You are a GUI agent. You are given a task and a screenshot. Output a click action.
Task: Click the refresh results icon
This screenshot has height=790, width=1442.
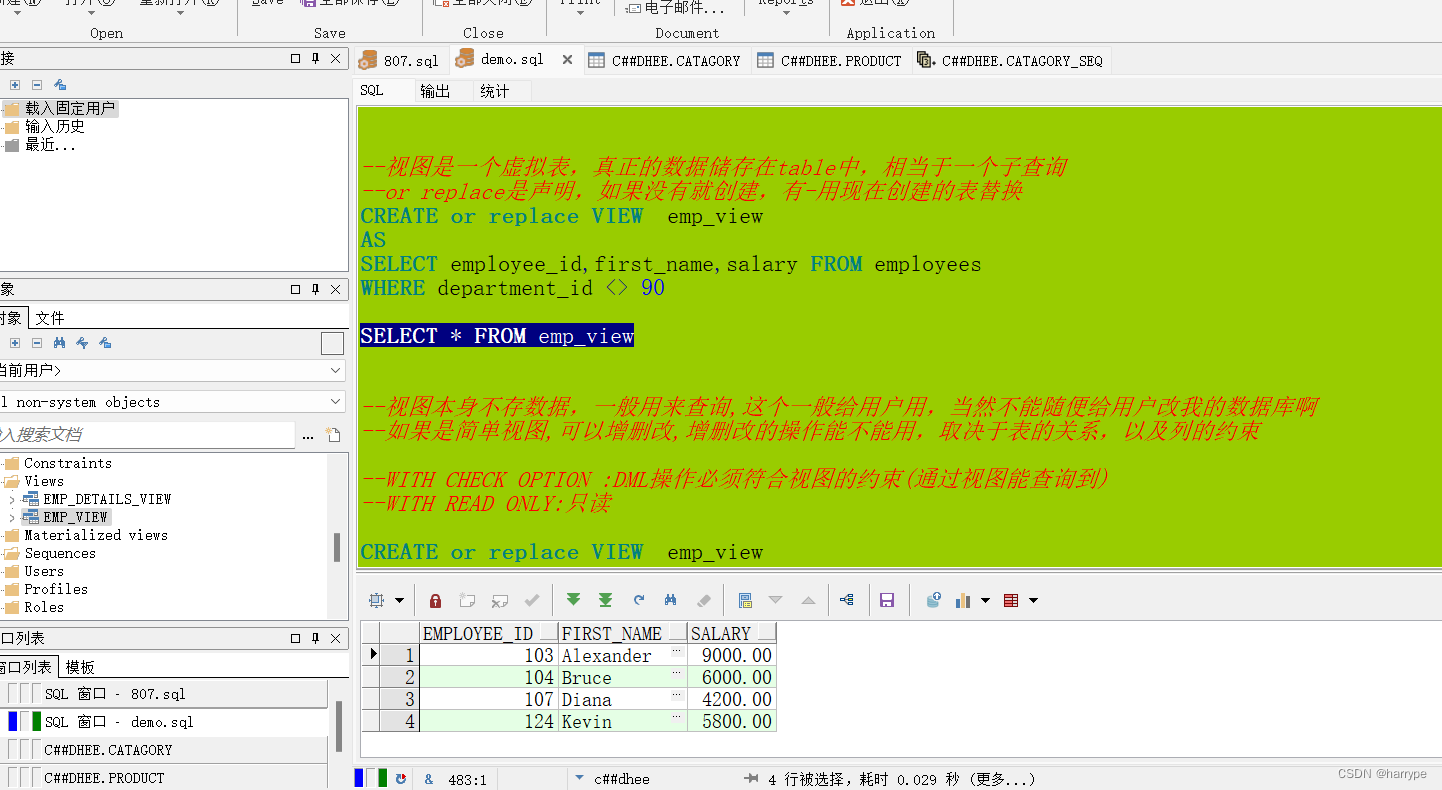pyautogui.click(x=638, y=600)
